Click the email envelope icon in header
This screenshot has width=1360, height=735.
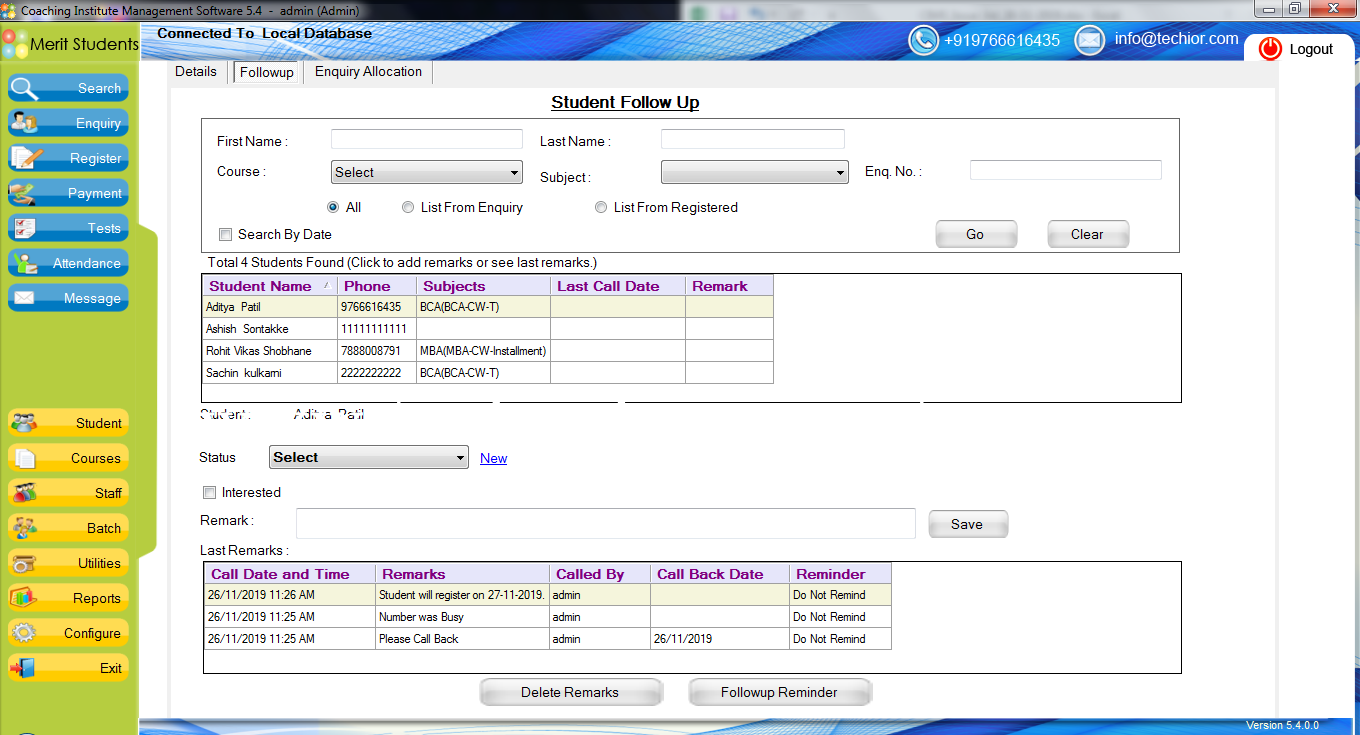point(1089,40)
